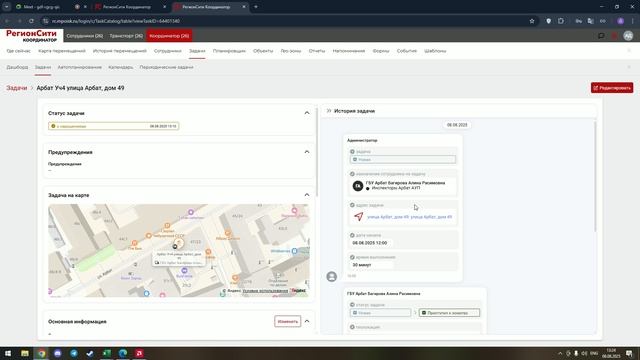Screen dimensions: 640x360
Task: Click the РегионСити Координатор logo
Action: point(31,36)
